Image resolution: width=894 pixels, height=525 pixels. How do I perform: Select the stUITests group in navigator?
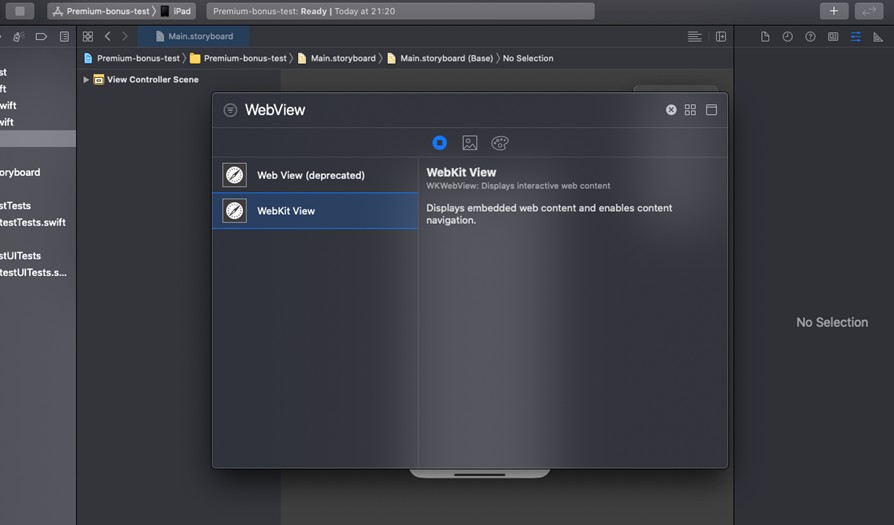[21, 256]
